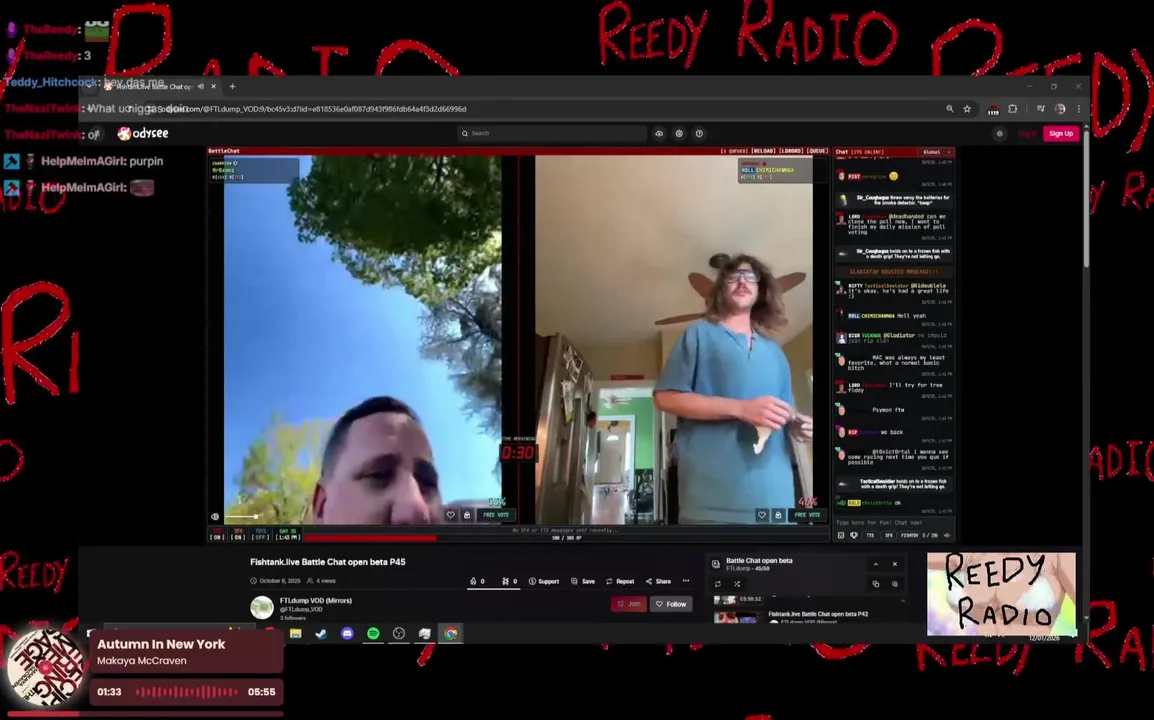Screen dimensions: 1154x720
Task: Click the Save button
Action: (x=583, y=581)
